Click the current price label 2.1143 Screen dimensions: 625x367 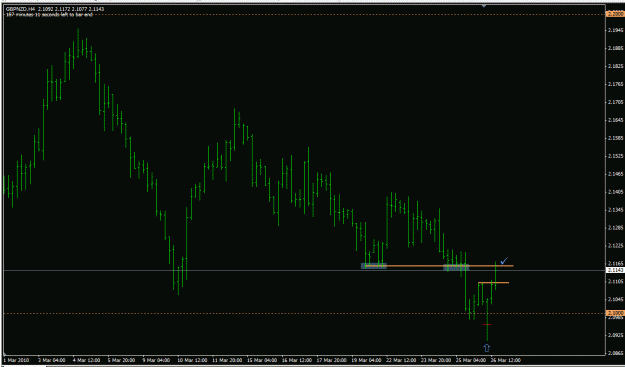[x=615, y=270]
